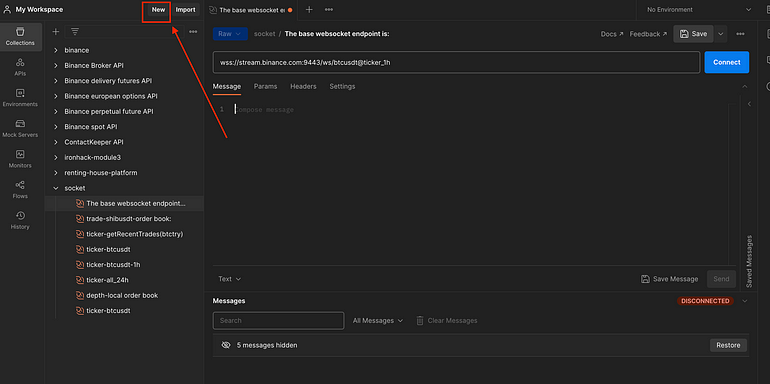Click the collections search filter box
Viewport: 770px width, 384px height.
click(124, 31)
